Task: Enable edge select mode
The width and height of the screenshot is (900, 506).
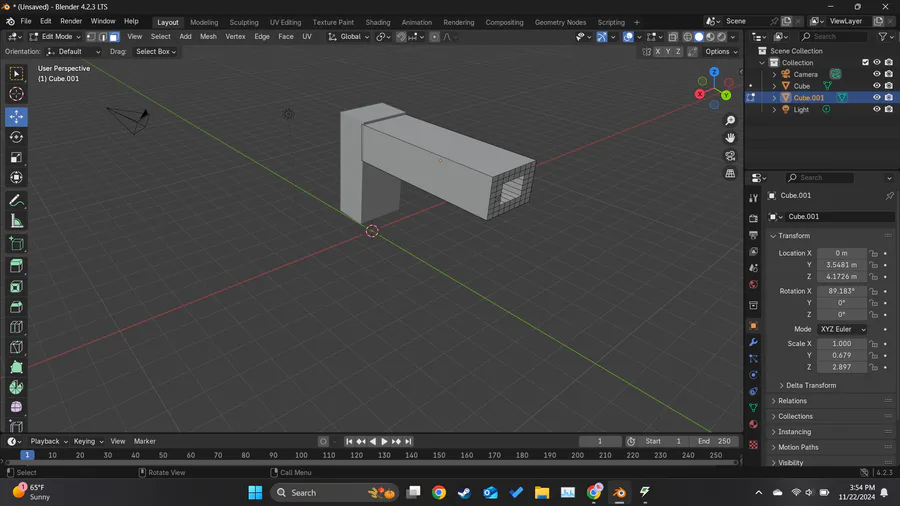Action: tap(103, 37)
